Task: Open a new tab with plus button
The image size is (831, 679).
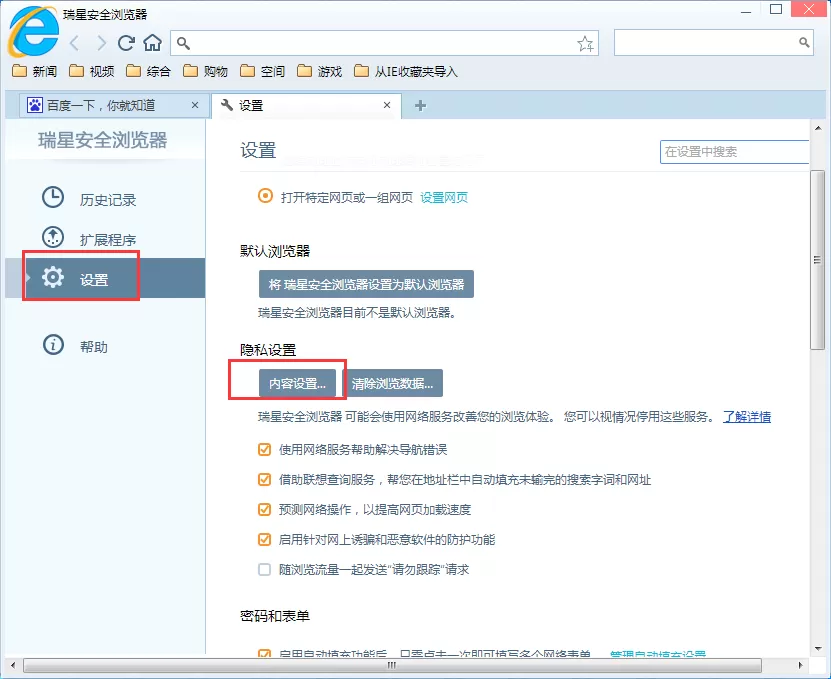Action: coord(420,105)
